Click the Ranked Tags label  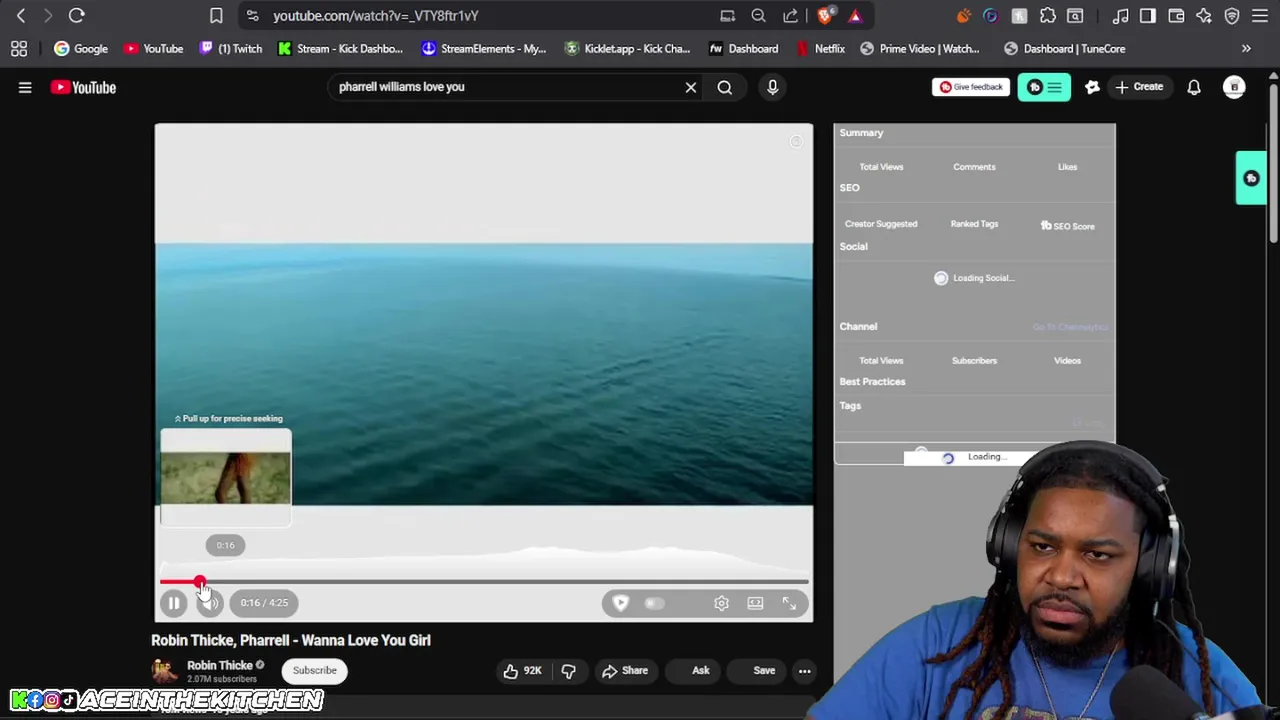click(974, 224)
